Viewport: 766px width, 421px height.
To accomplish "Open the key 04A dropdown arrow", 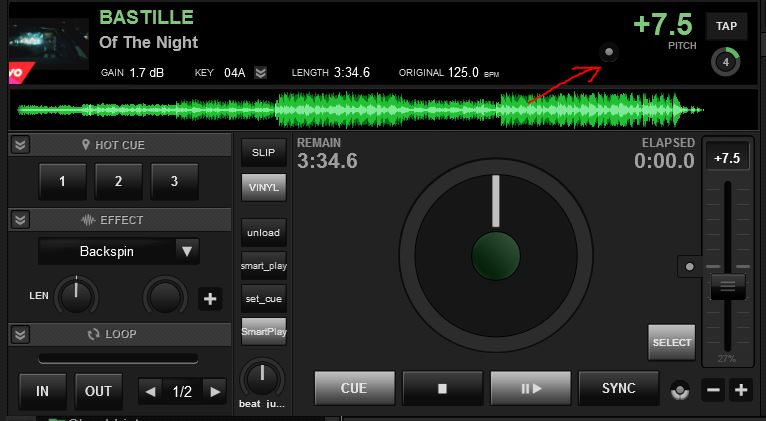I will click(261, 73).
